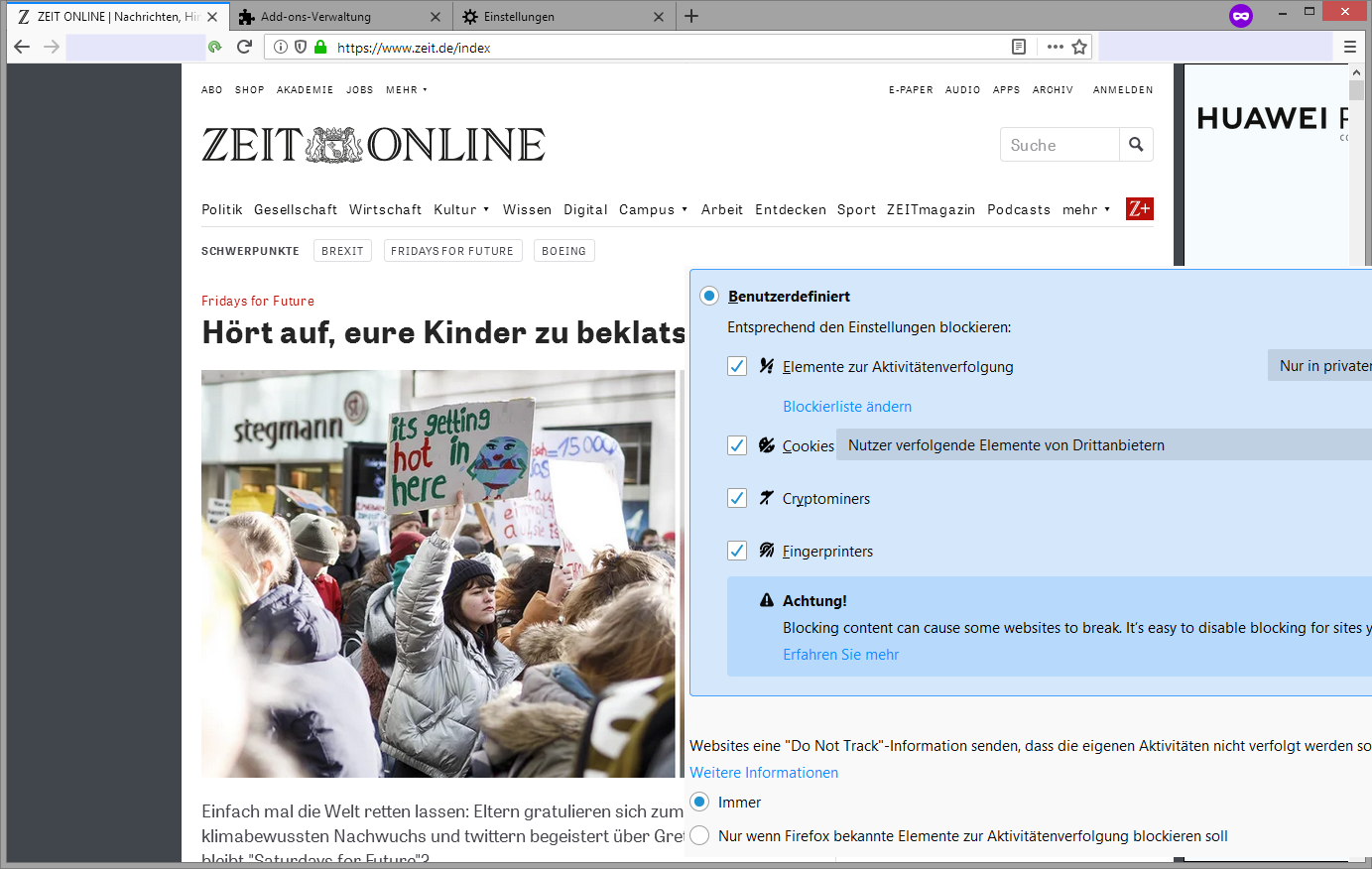Disable the Cryptominers checkbox
Screen dimensions: 1372x869
737,498
